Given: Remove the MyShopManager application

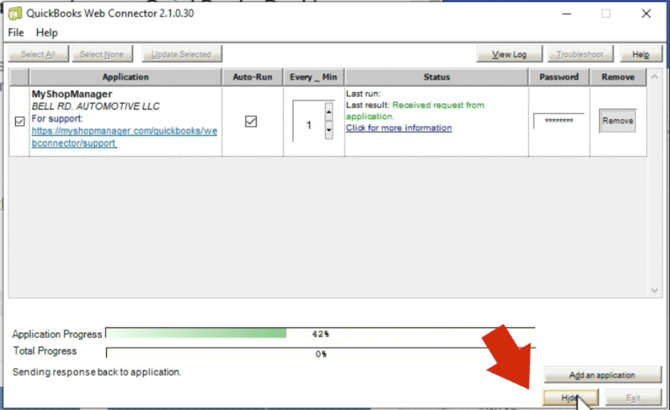Looking at the screenshot, I should click(x=617, y=121).
